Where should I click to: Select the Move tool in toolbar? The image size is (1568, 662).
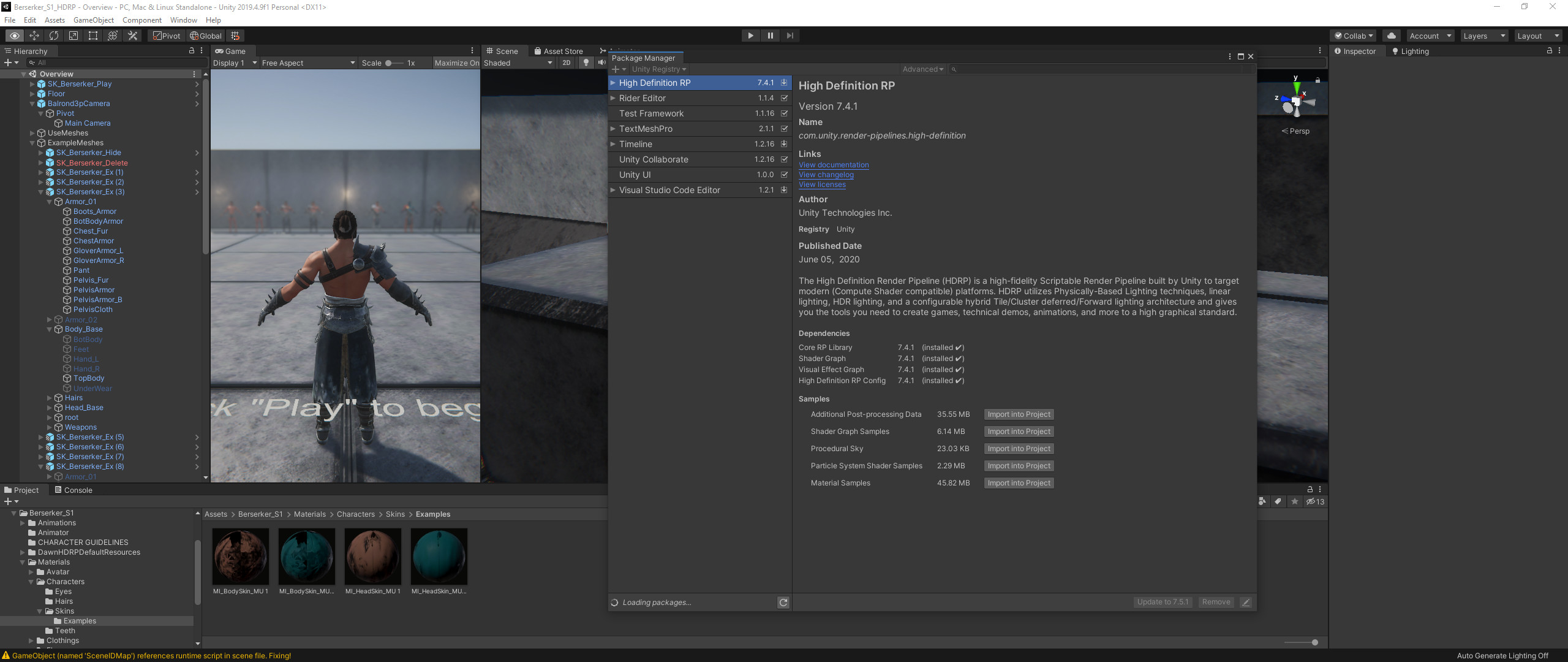pyautogui.click(x=34, y=36)
